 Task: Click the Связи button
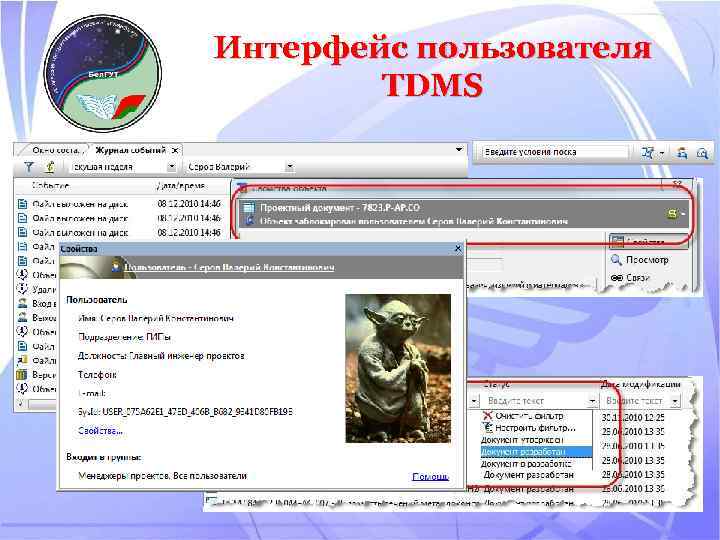point(638,278)
